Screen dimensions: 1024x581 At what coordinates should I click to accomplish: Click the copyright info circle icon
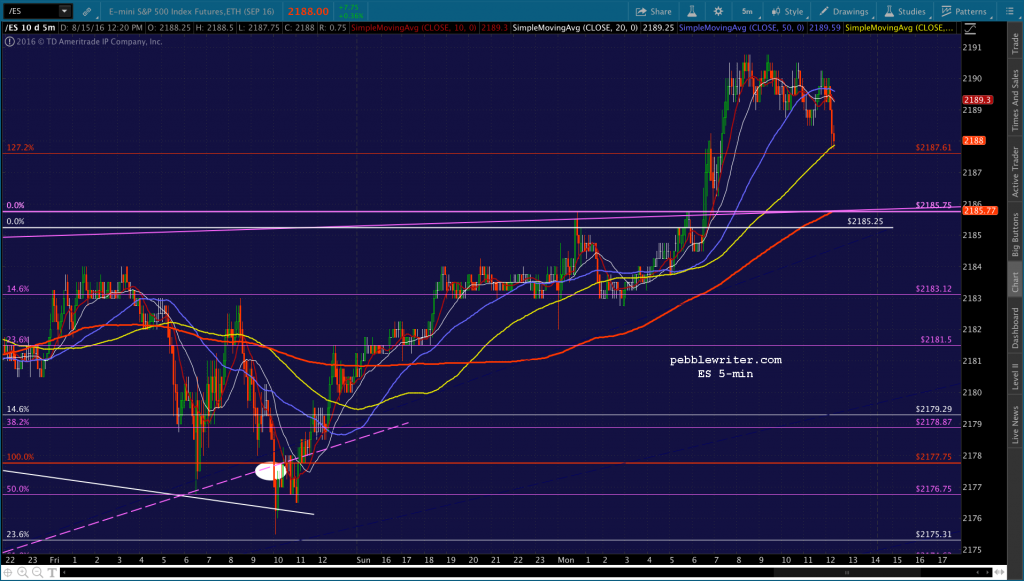point(10,41)
